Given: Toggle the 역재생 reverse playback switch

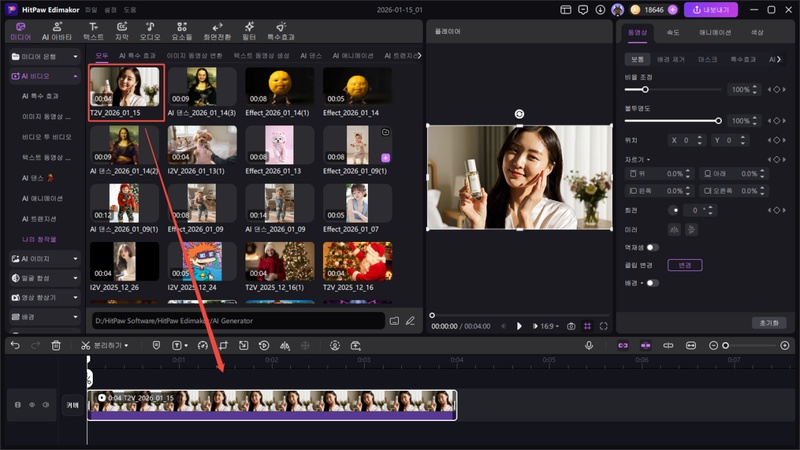Looking at the screenshot, I should (652, 246).
